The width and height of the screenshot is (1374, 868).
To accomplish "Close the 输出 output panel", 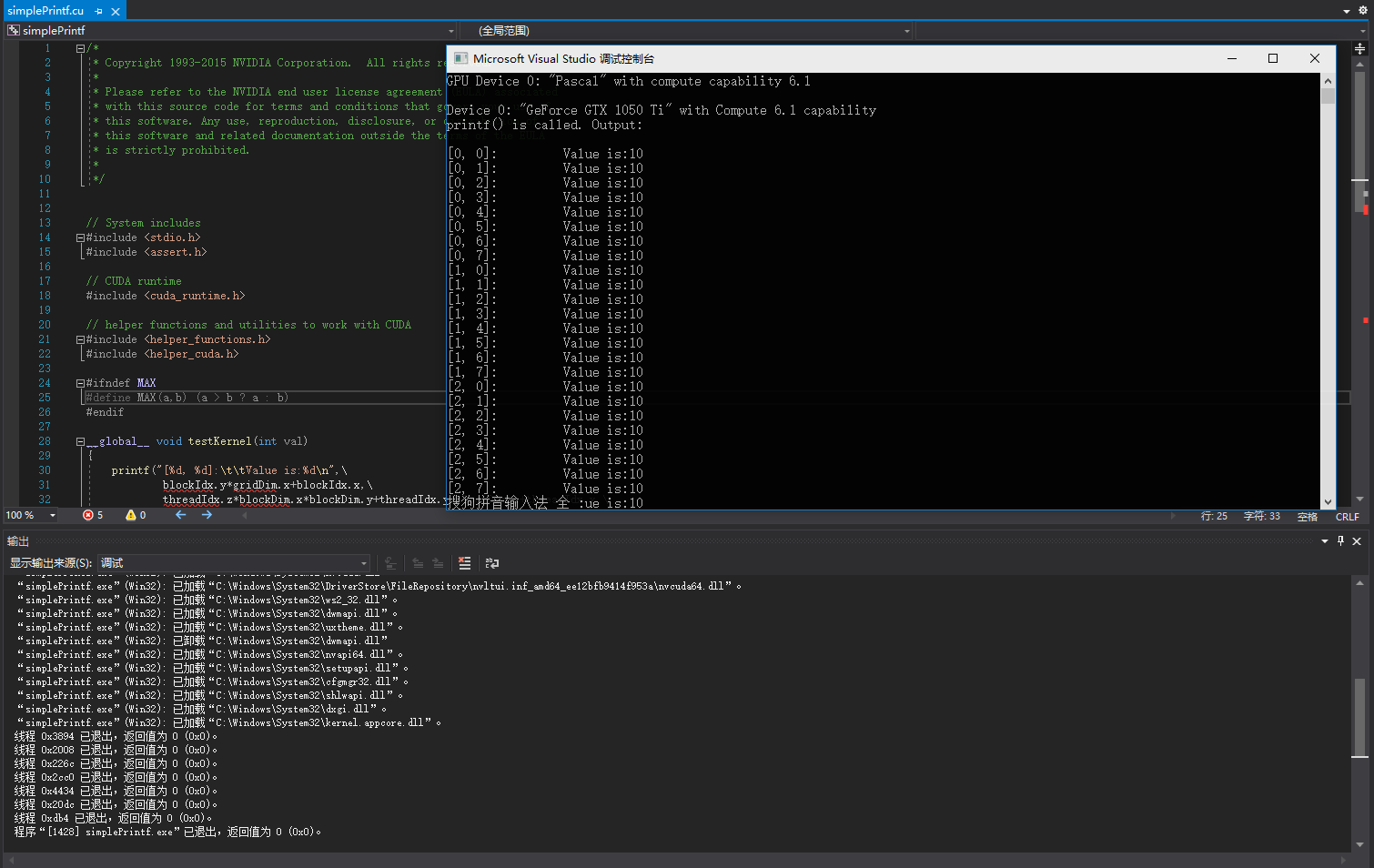I will [1357, 541].
